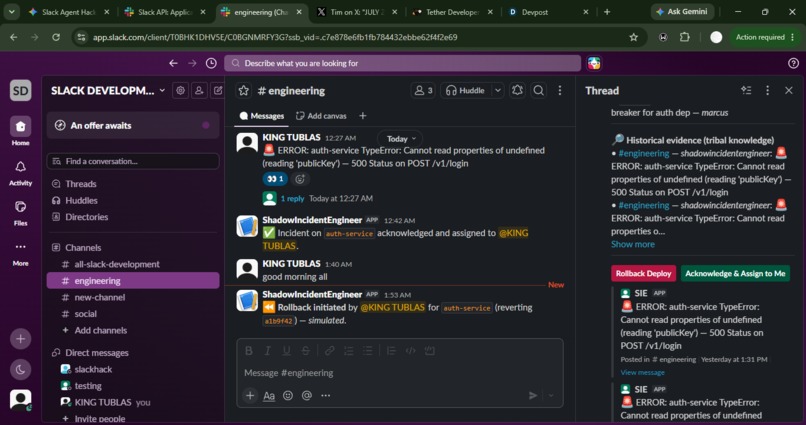This screenshot has height=425, width=806.
Task: Toggle italic formatting in composer
Action: 267,350
